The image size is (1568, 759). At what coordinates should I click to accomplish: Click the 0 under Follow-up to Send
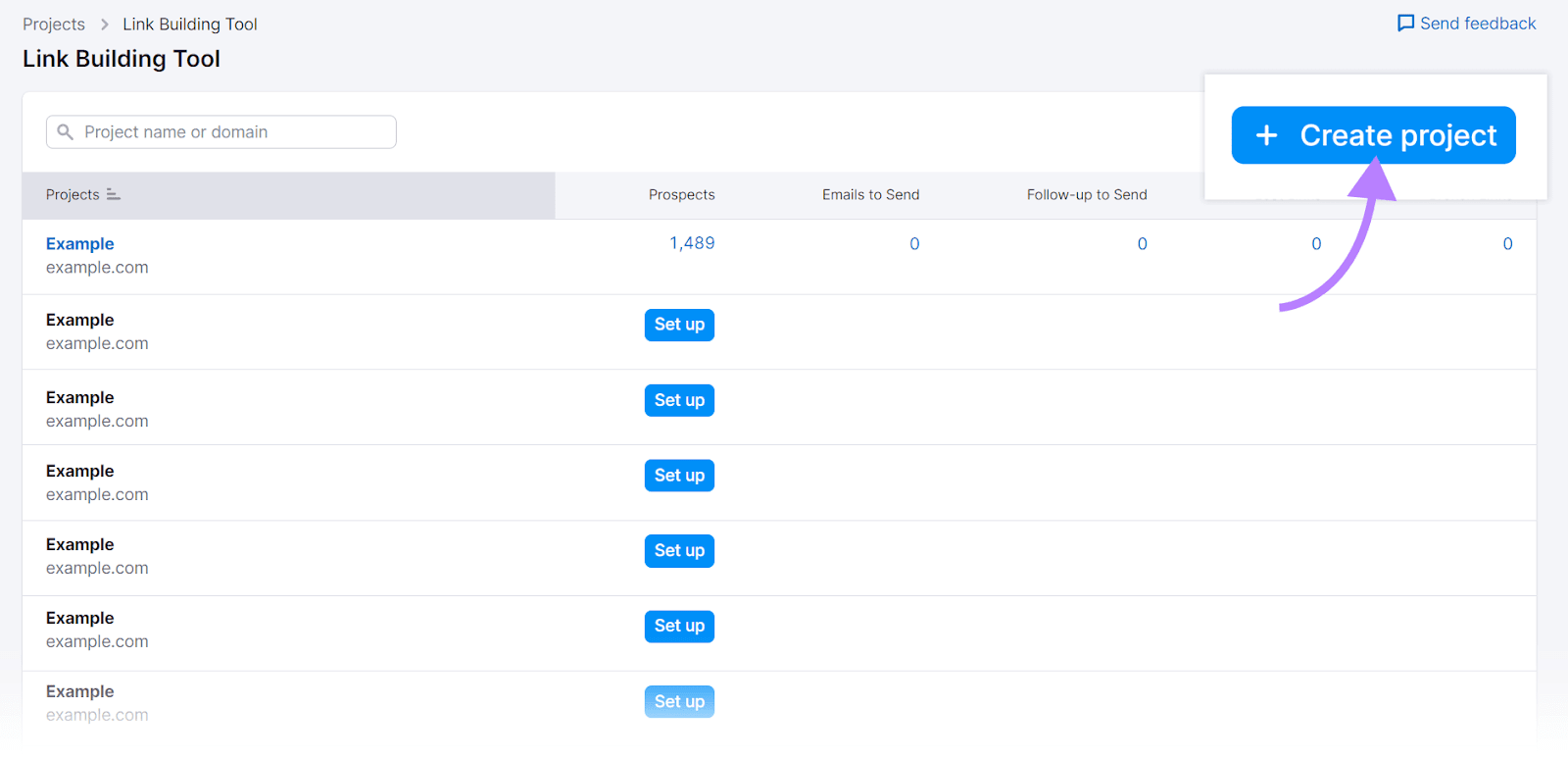pos(1142,244)
